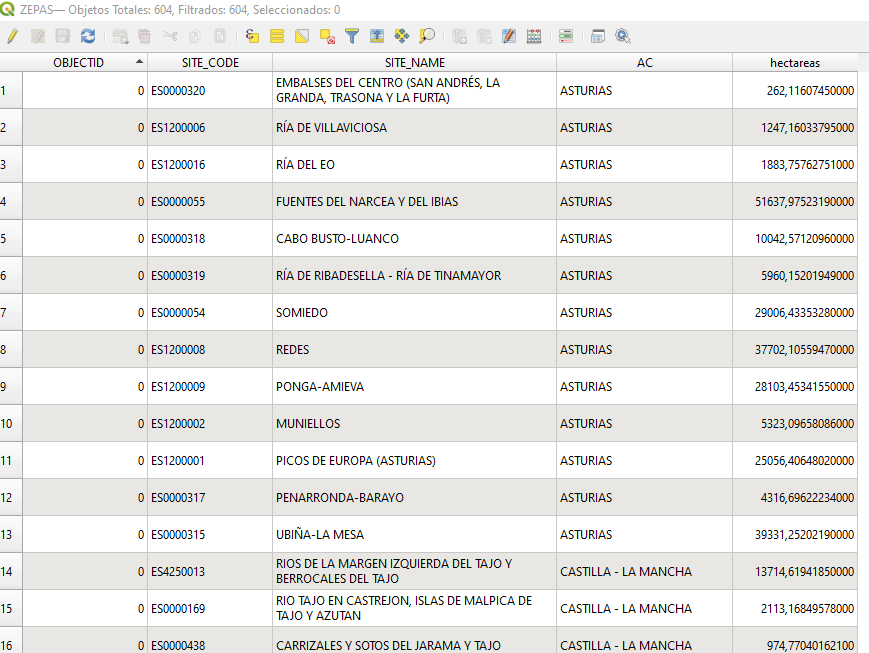
Task: Toggle dock attribute table button
Action: click(x=598, y=36)
